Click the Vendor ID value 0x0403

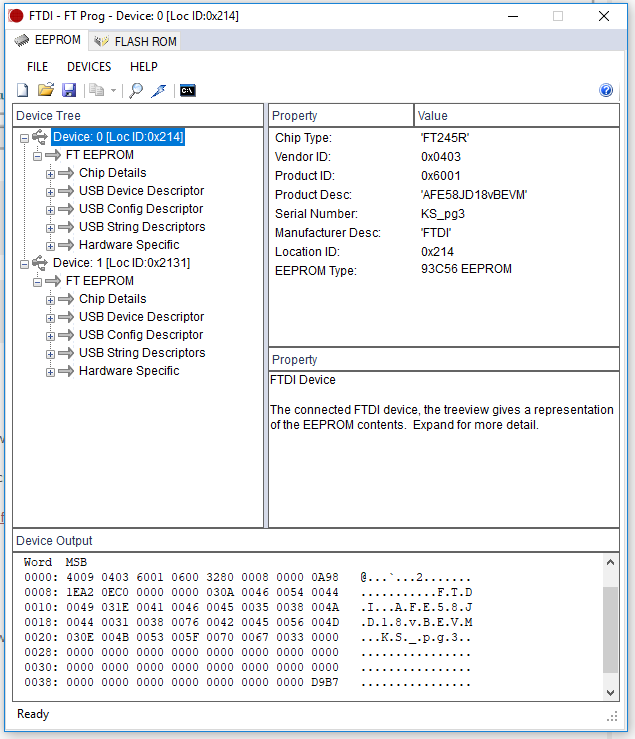[x=441, y=156]
